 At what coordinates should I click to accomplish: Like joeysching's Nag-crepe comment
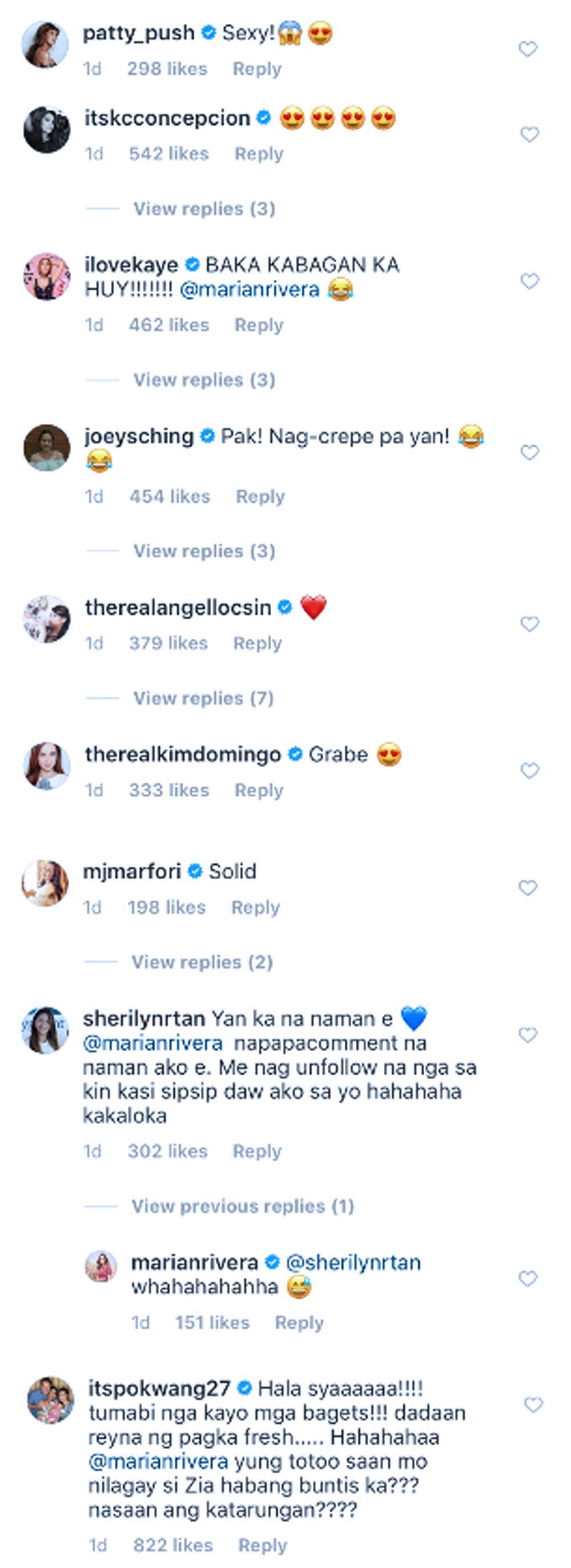529,452
